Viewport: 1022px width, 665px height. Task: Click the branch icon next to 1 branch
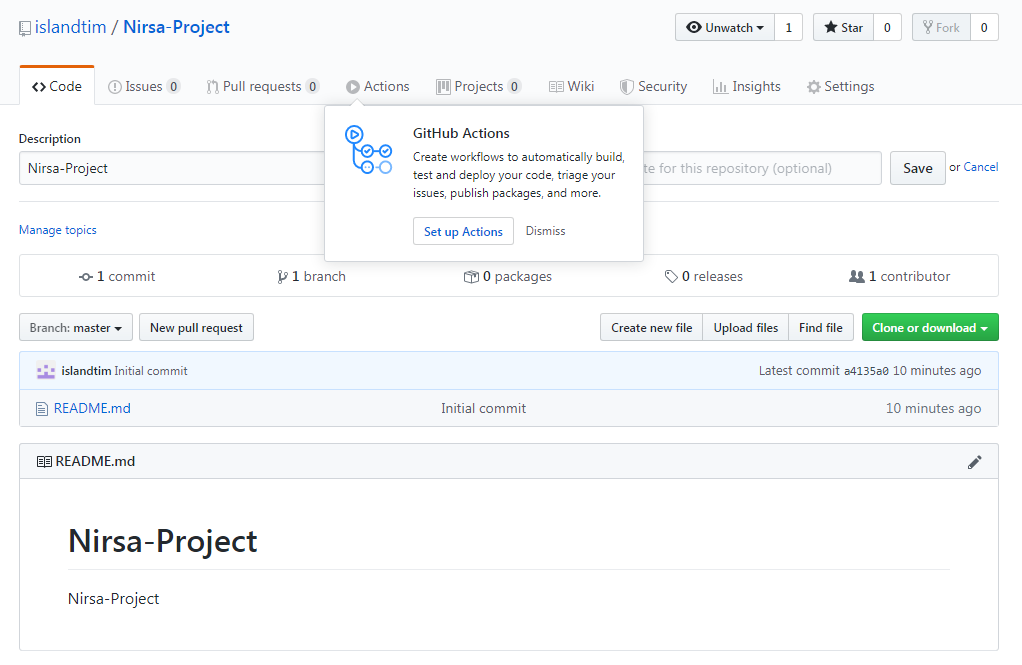(x=282, y=277)
